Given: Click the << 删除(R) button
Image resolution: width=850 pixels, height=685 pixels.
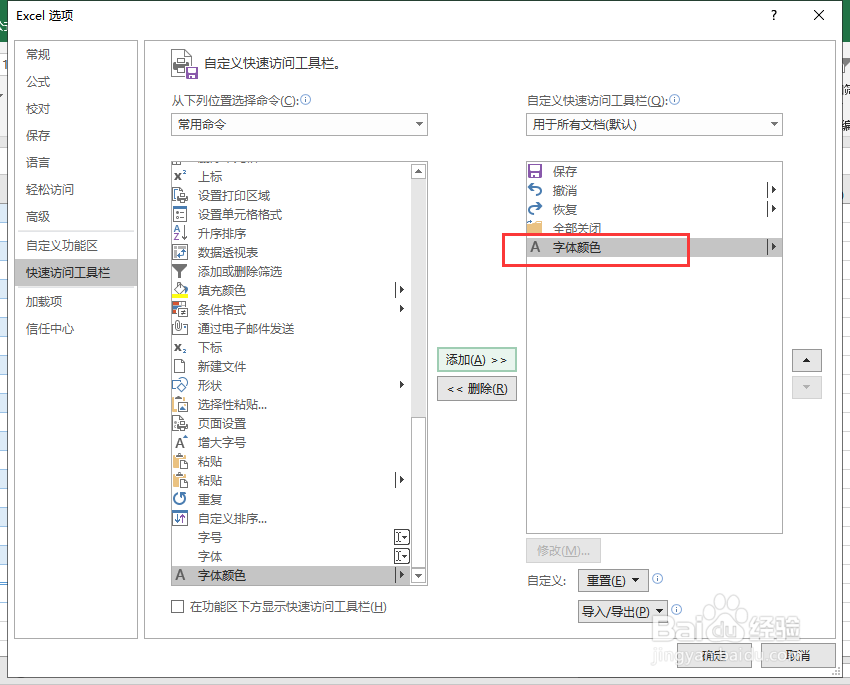Looking at the screenshot, I should point(476,389).
